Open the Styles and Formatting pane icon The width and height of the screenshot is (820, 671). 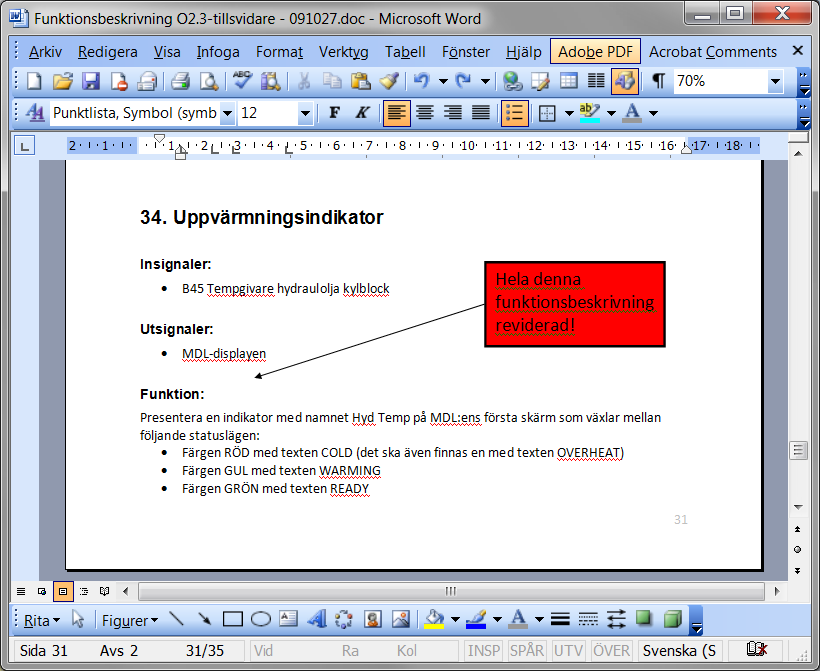(35, 113)
